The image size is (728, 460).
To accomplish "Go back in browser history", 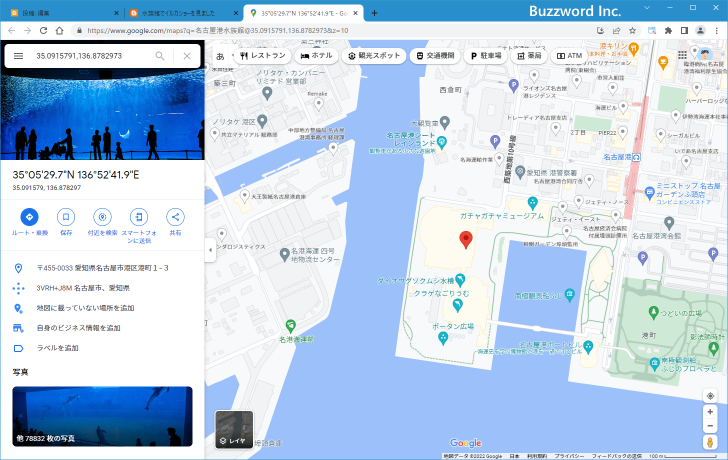I will 12,31.
